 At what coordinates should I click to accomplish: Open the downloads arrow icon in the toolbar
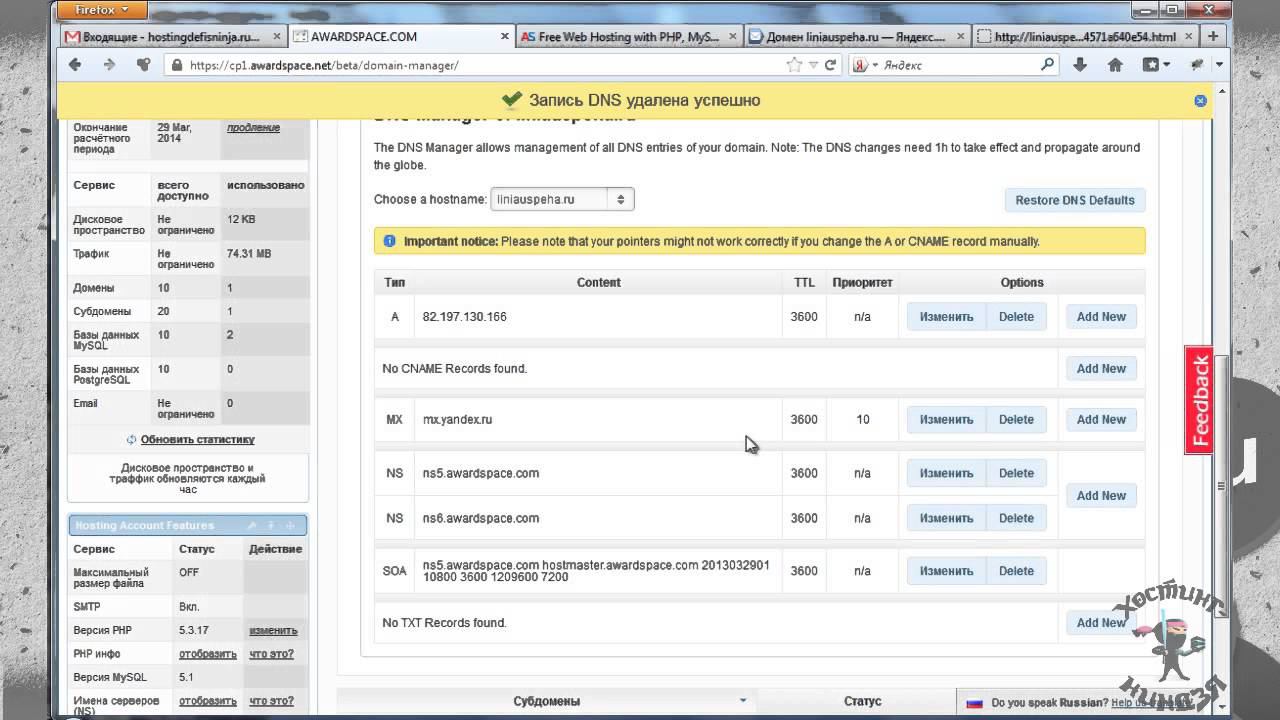[1080, 65]
